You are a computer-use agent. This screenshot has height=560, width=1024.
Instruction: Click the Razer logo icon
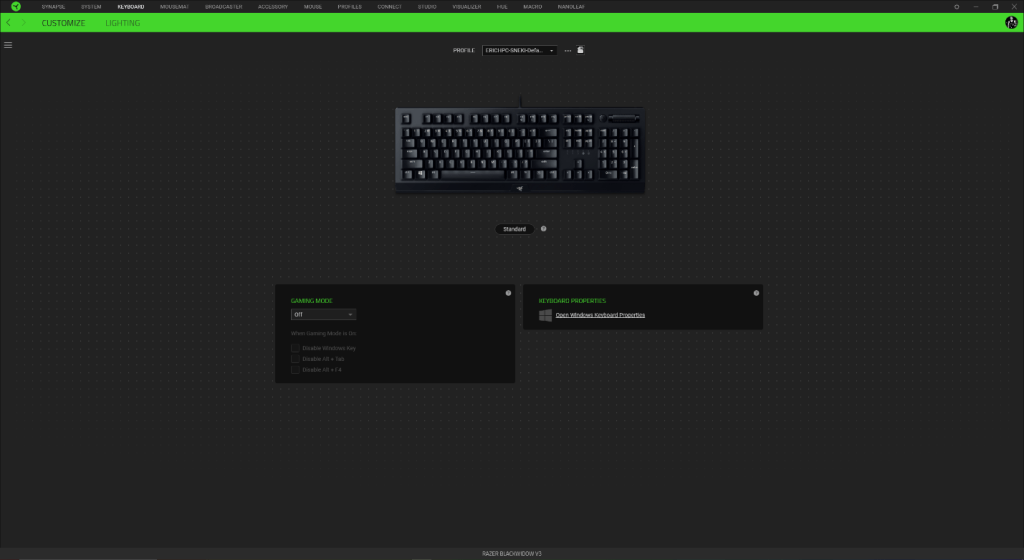point(16,7)
